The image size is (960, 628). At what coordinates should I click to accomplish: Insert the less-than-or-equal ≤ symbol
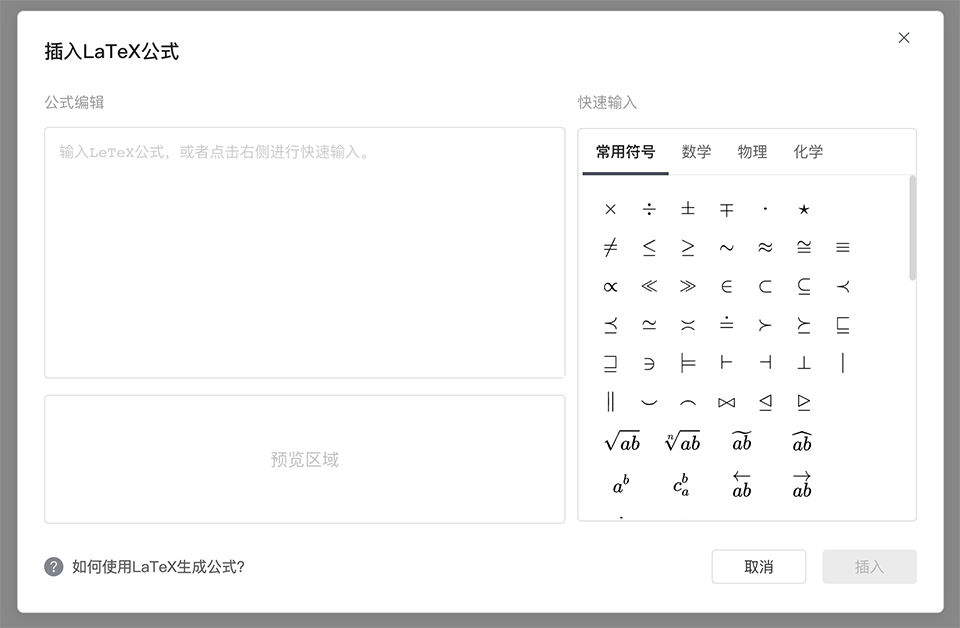pos(649,247)
